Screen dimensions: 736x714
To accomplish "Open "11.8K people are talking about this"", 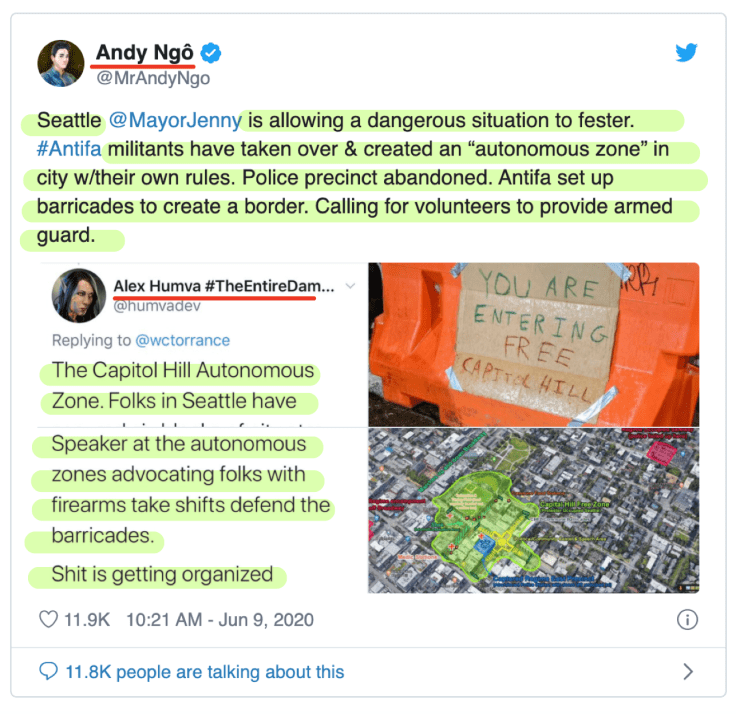I will click(x=205, y=672).
